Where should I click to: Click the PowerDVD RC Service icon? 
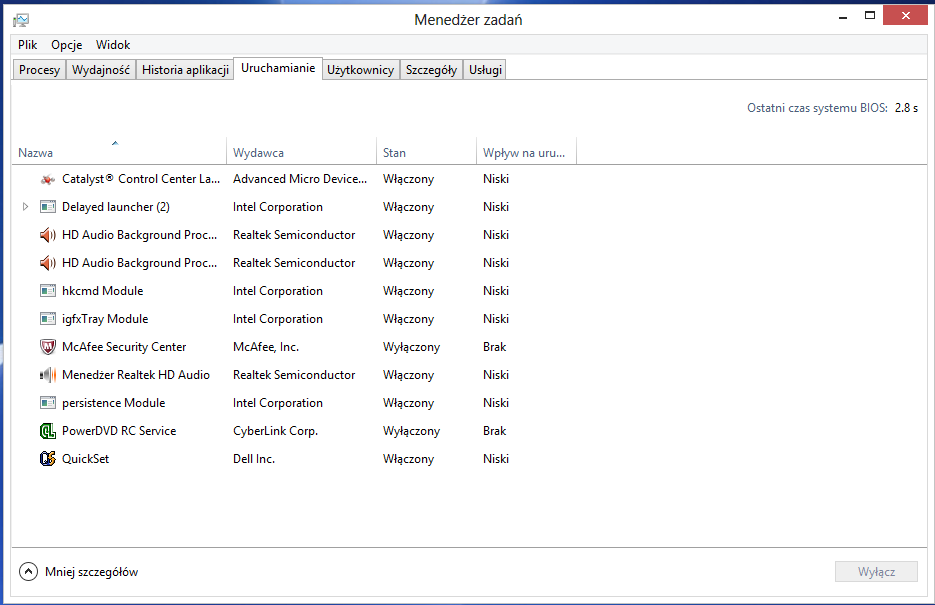tap(48, 431)
